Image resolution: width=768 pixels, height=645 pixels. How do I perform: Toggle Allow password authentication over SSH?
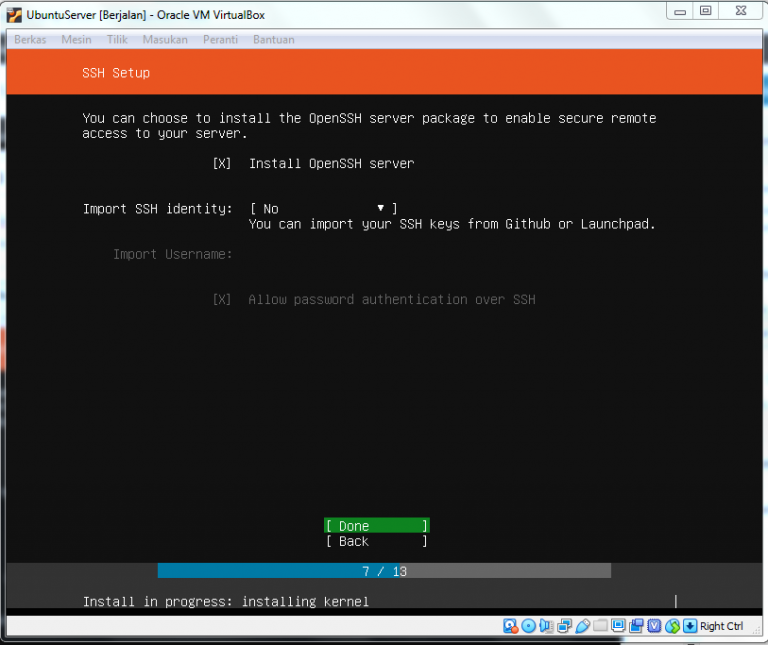pos(222,299)
